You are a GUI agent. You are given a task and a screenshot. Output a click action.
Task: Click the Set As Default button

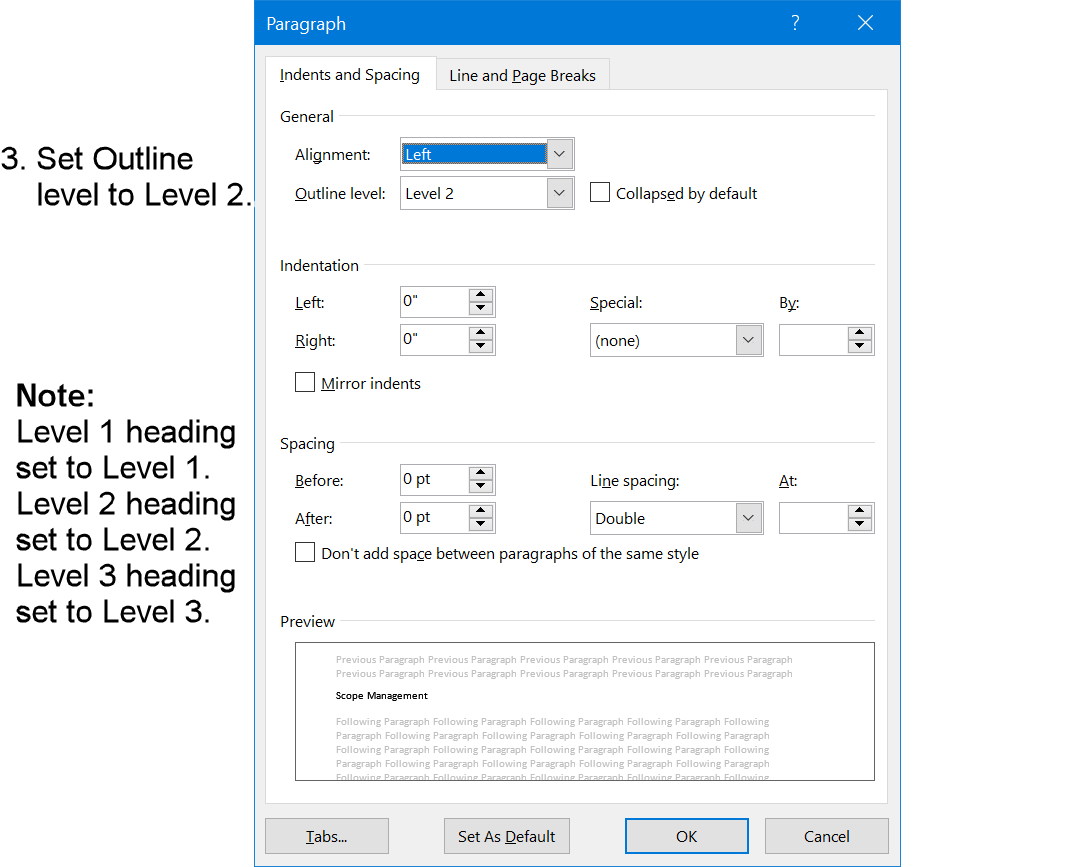(x=506, y=836)
